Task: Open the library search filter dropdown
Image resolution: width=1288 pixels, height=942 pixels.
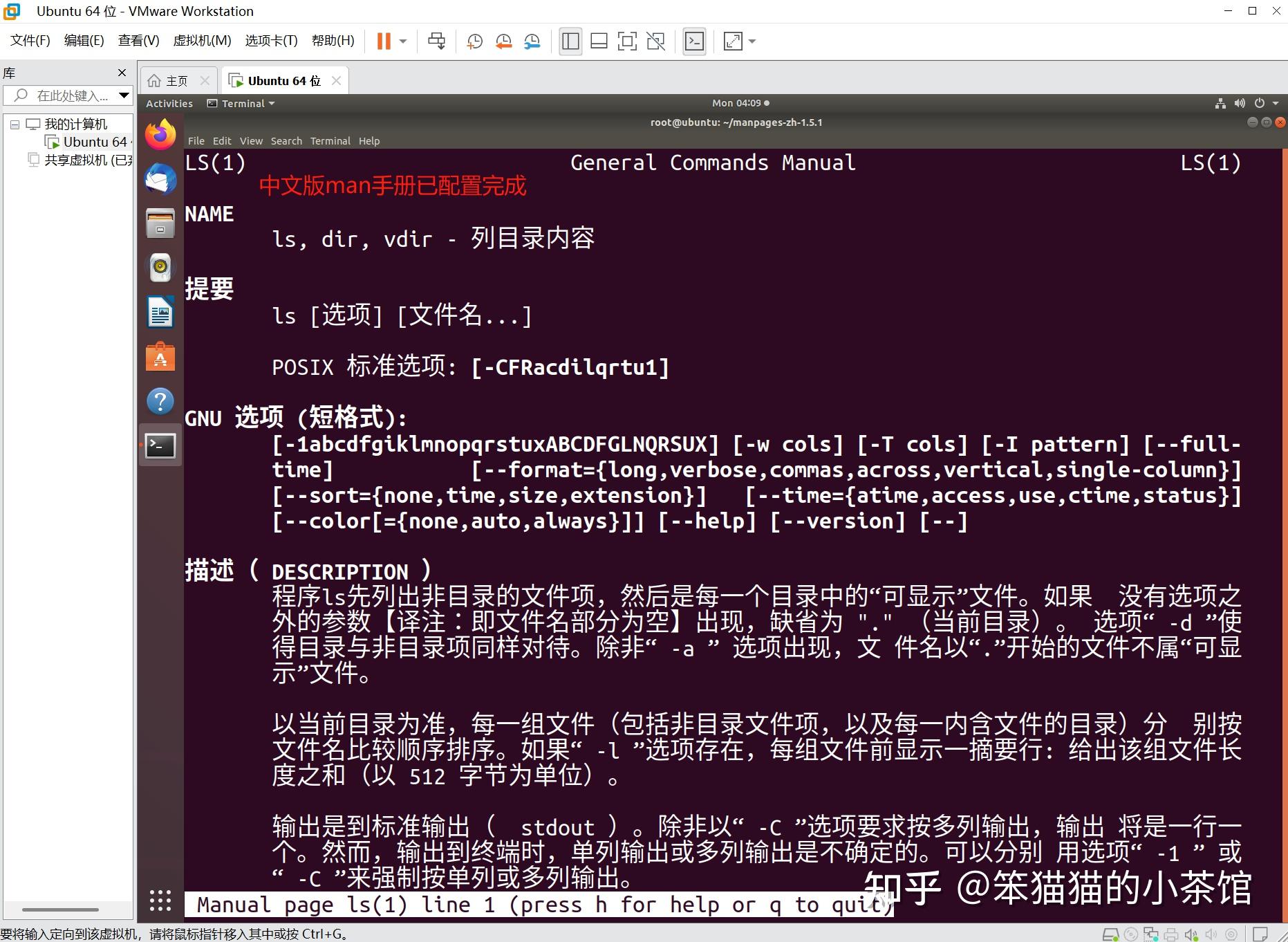Action: (124, 95)
